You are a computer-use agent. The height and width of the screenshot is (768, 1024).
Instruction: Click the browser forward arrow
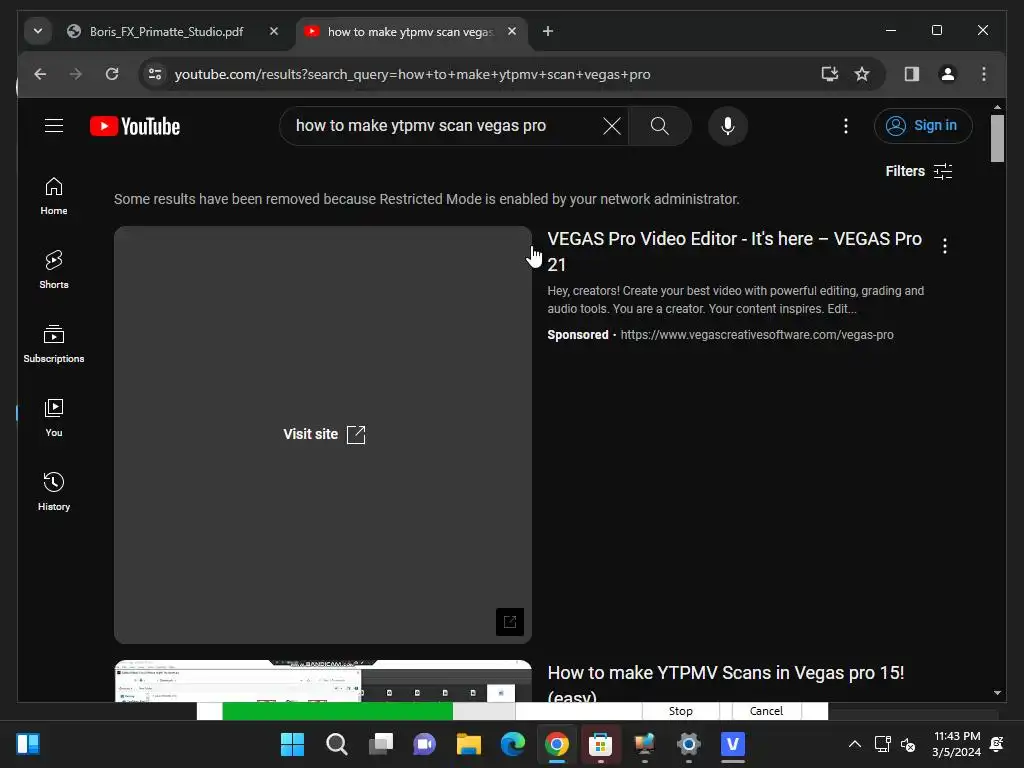(x=76, y=74)
